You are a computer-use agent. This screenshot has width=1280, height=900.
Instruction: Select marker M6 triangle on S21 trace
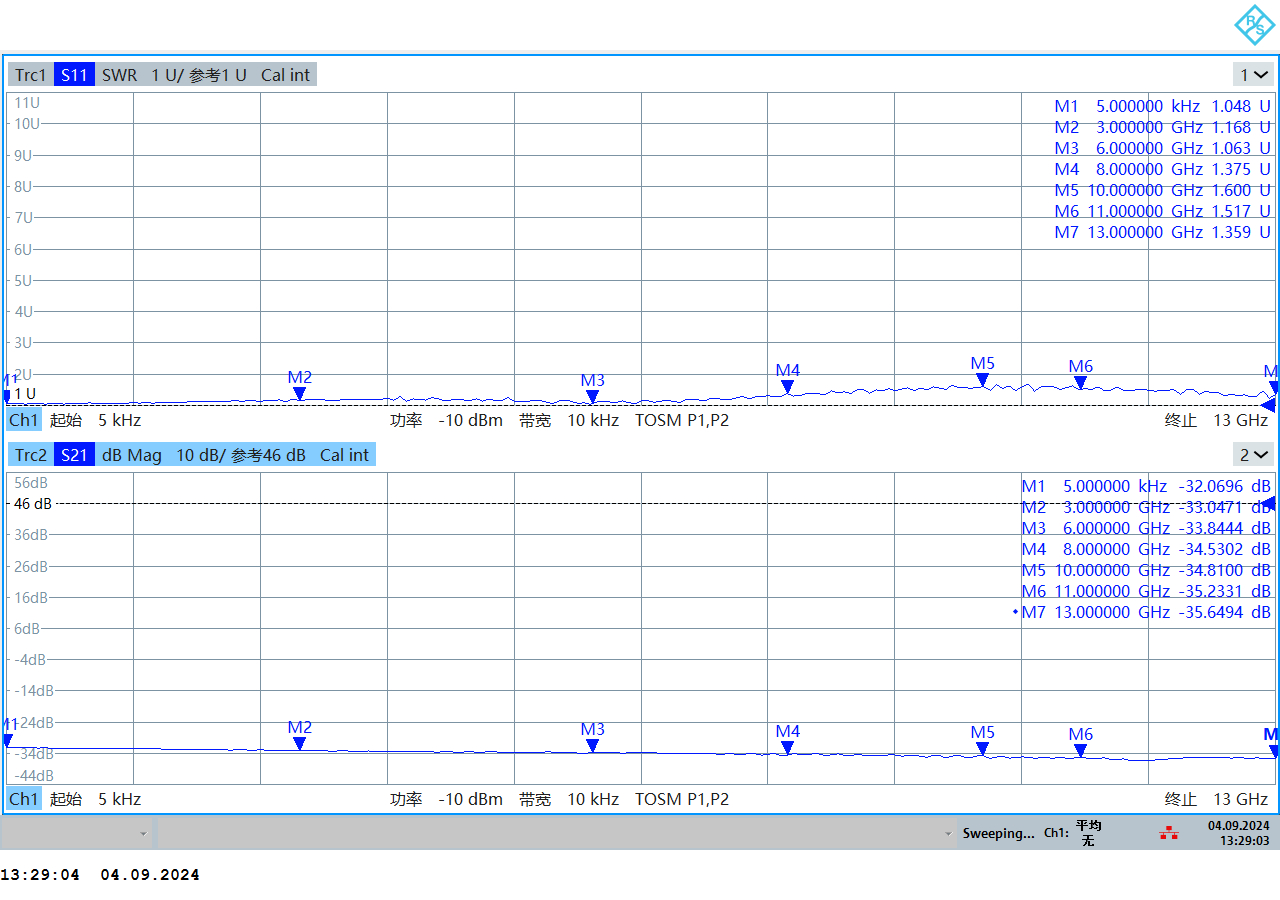(x=1080, y=751)
